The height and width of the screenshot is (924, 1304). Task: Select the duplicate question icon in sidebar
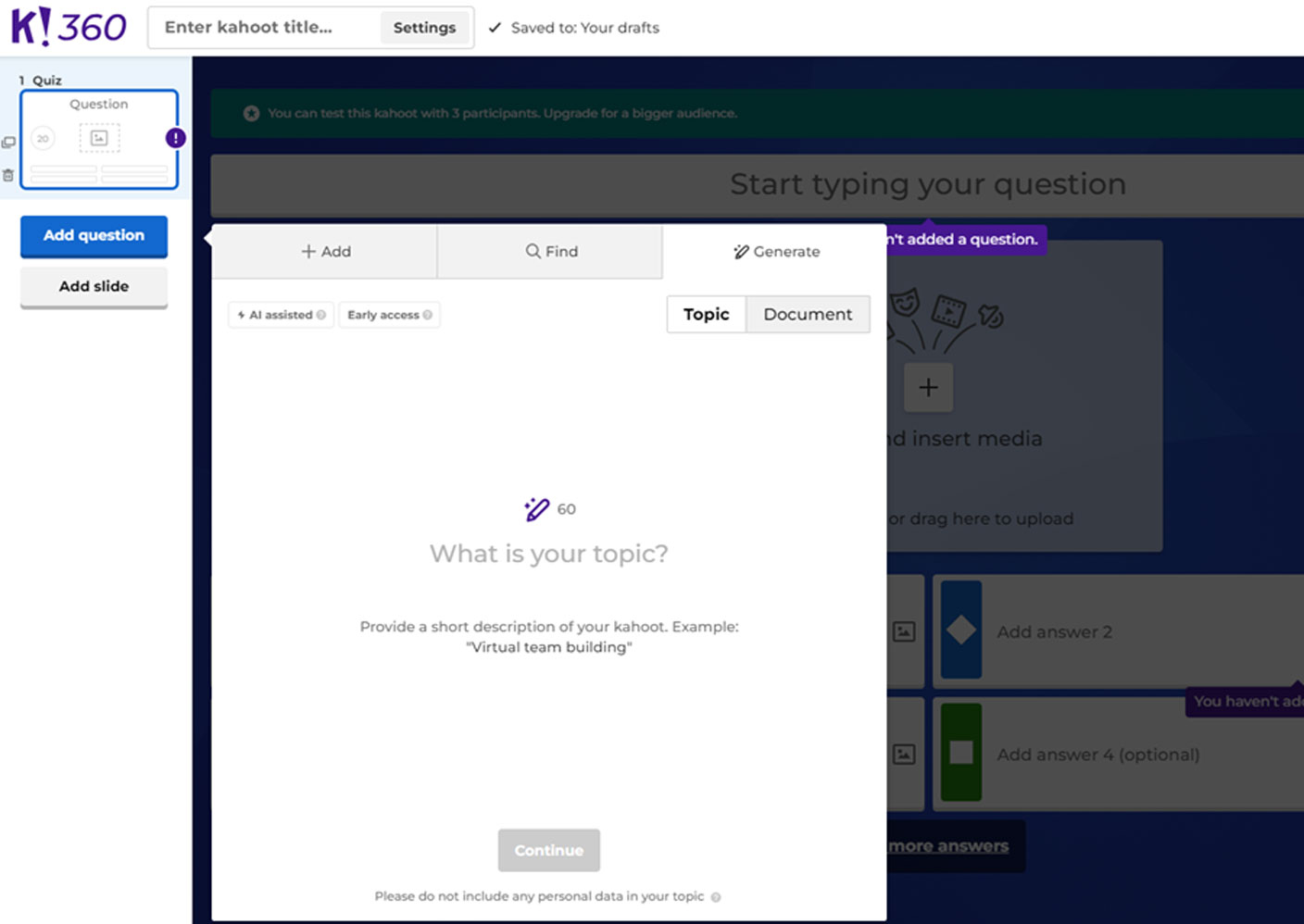[8, 141]
